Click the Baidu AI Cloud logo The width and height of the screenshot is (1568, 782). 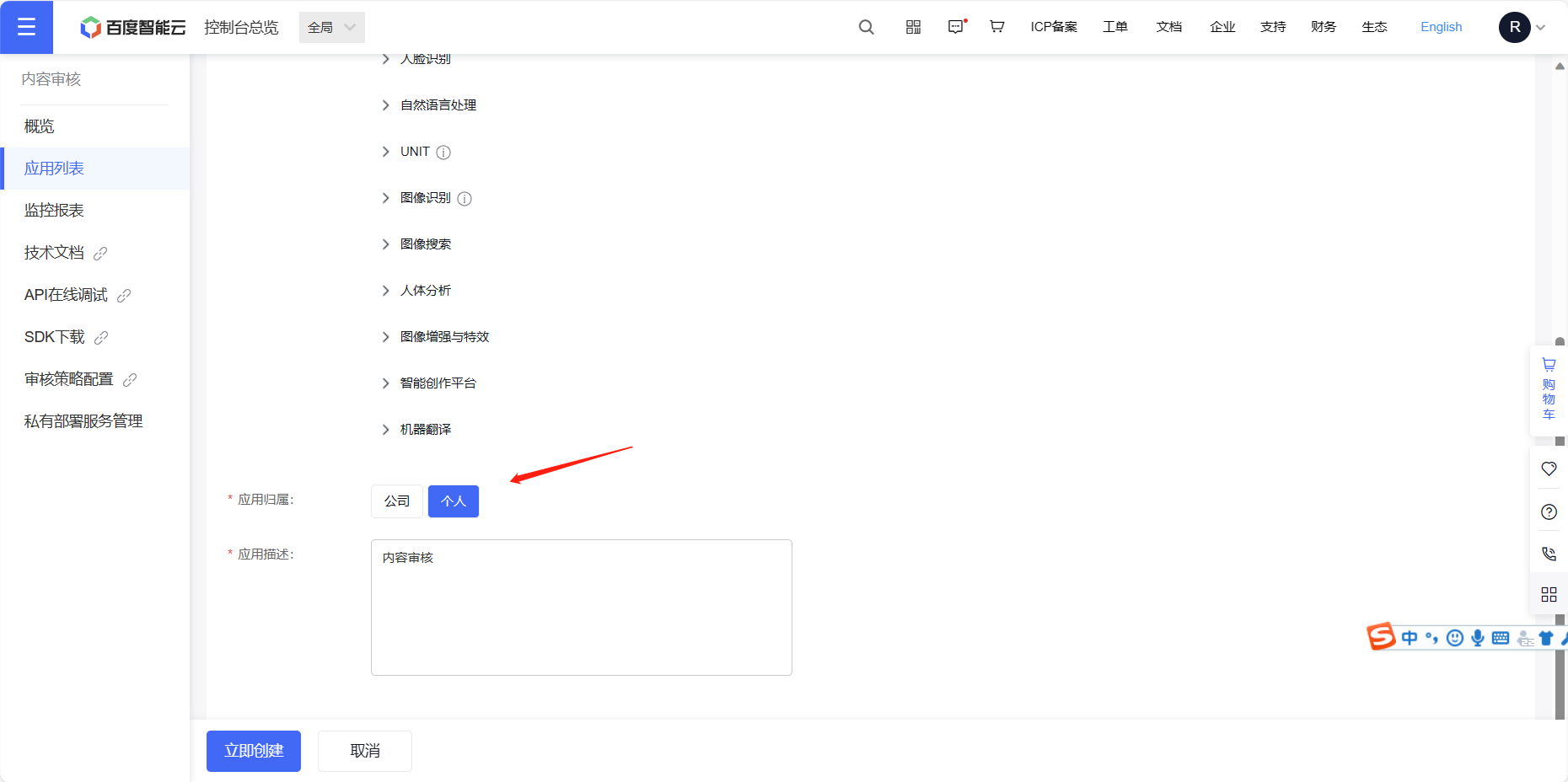(132, 27)
